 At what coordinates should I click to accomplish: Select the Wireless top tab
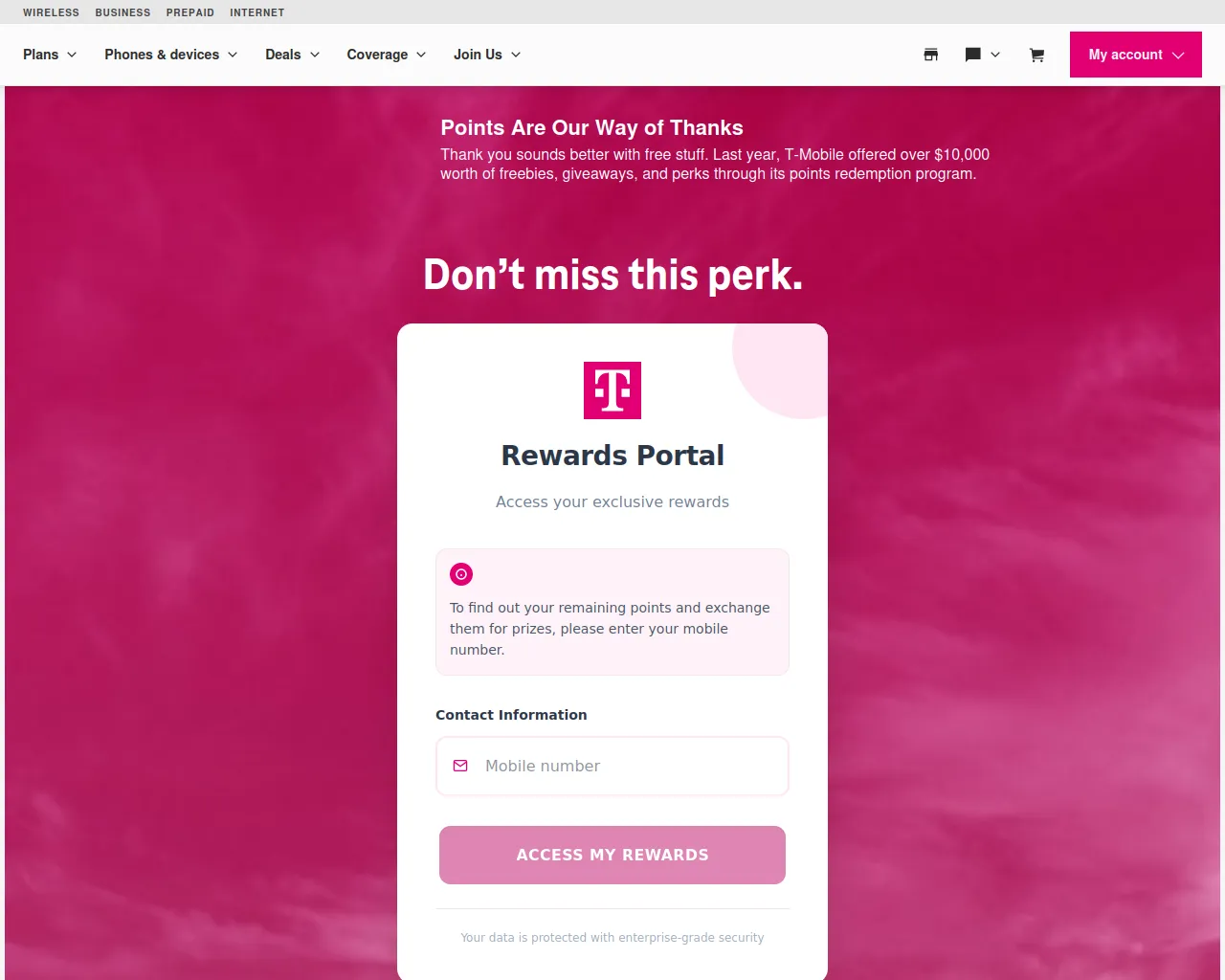[x=51, y=12]
